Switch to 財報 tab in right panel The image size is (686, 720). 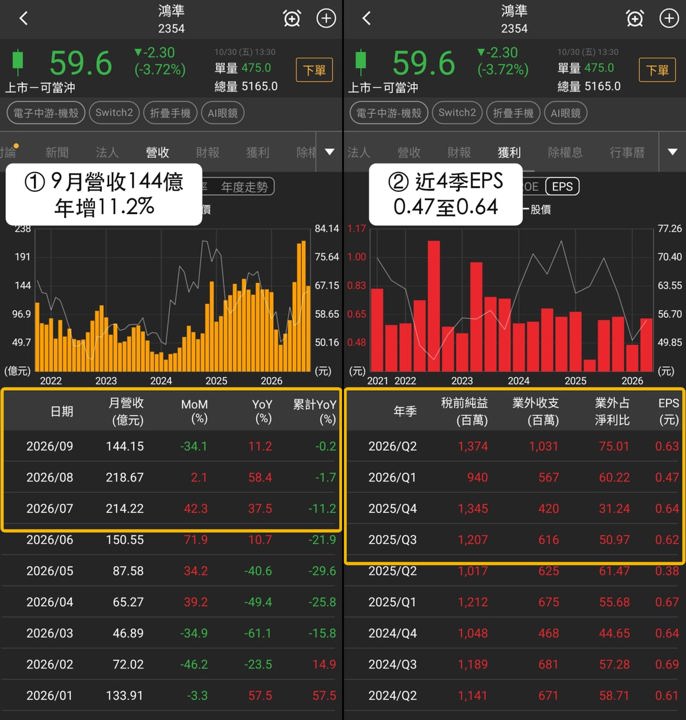(x=459, y=152)
